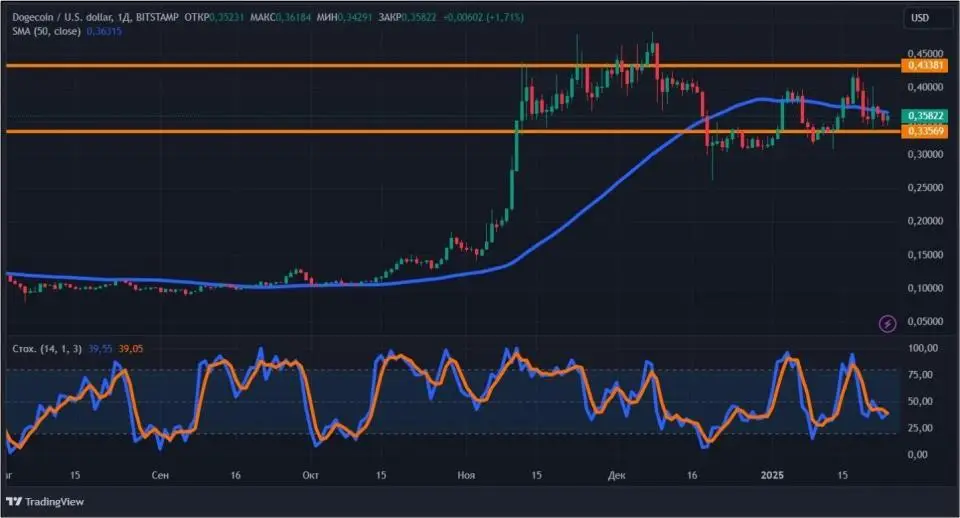Click the Сен label on time axis
The height and width of the screenshot is (518, 960).
click(x=158, y=476)
